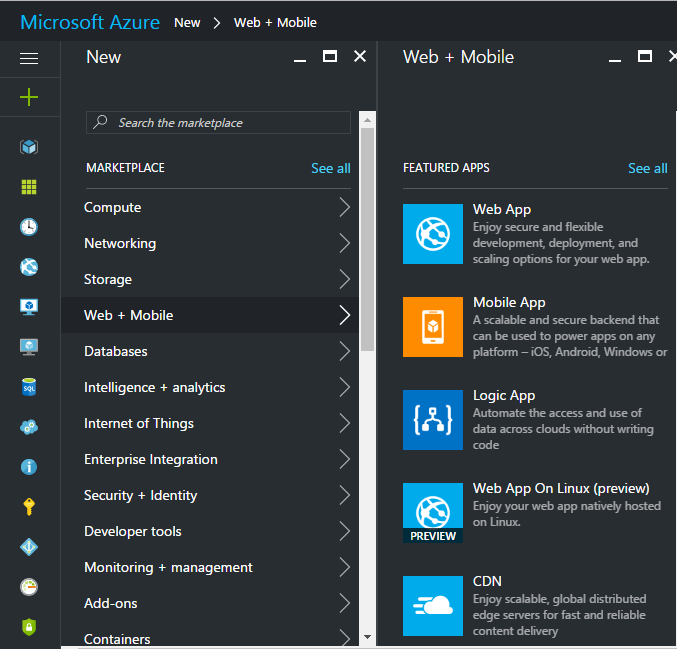Open the Internet of Things category
This screenshot has height=649, width=677.
point(210,423)
